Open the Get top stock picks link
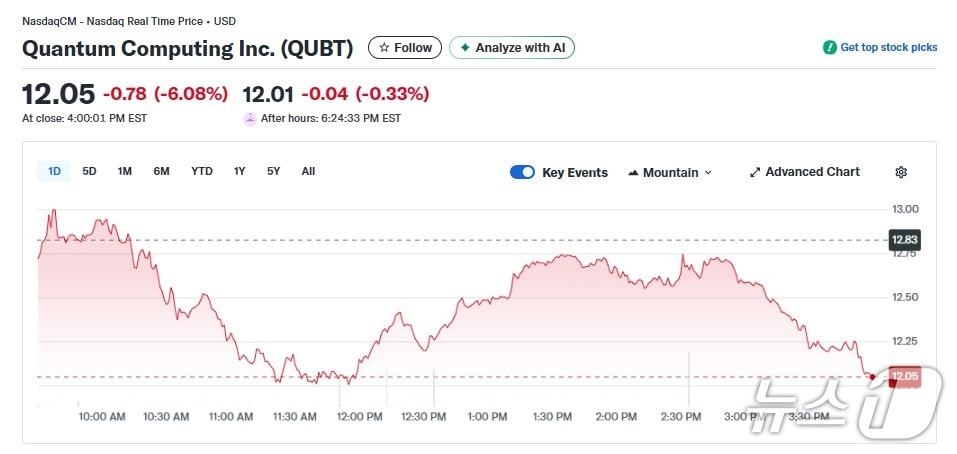The height and width of the screenshot is (454, 957). tap(888, 47)
